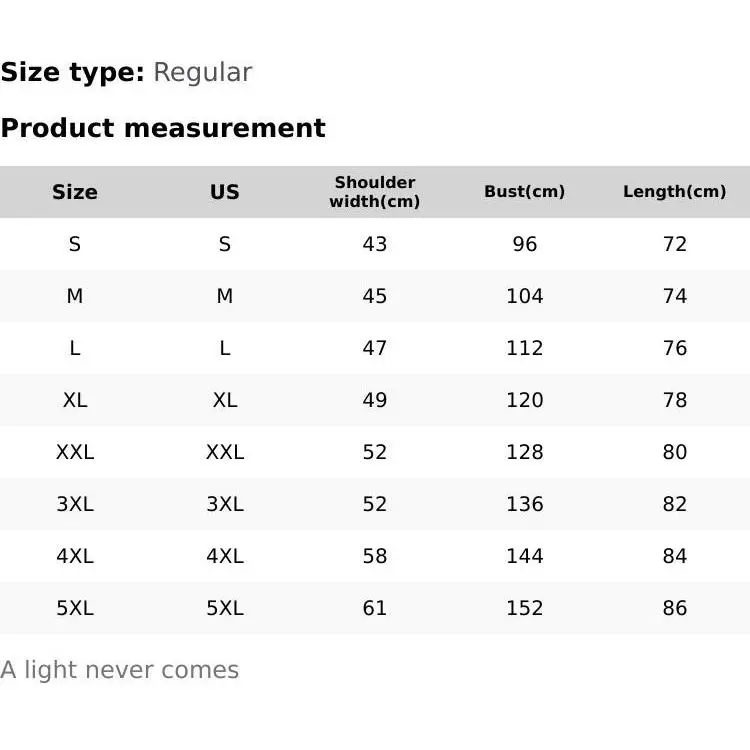This screenshot has width=750, height=750.
Task: Click the Size column header
Action: click(x=75, y=192)
